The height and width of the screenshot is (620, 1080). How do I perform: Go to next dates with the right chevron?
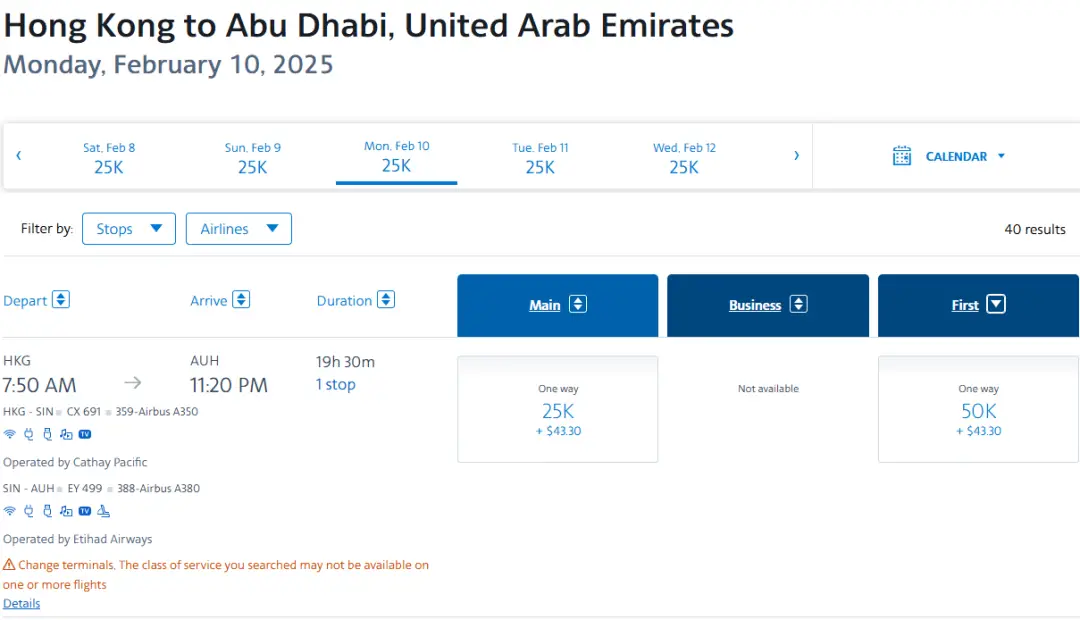796,156
